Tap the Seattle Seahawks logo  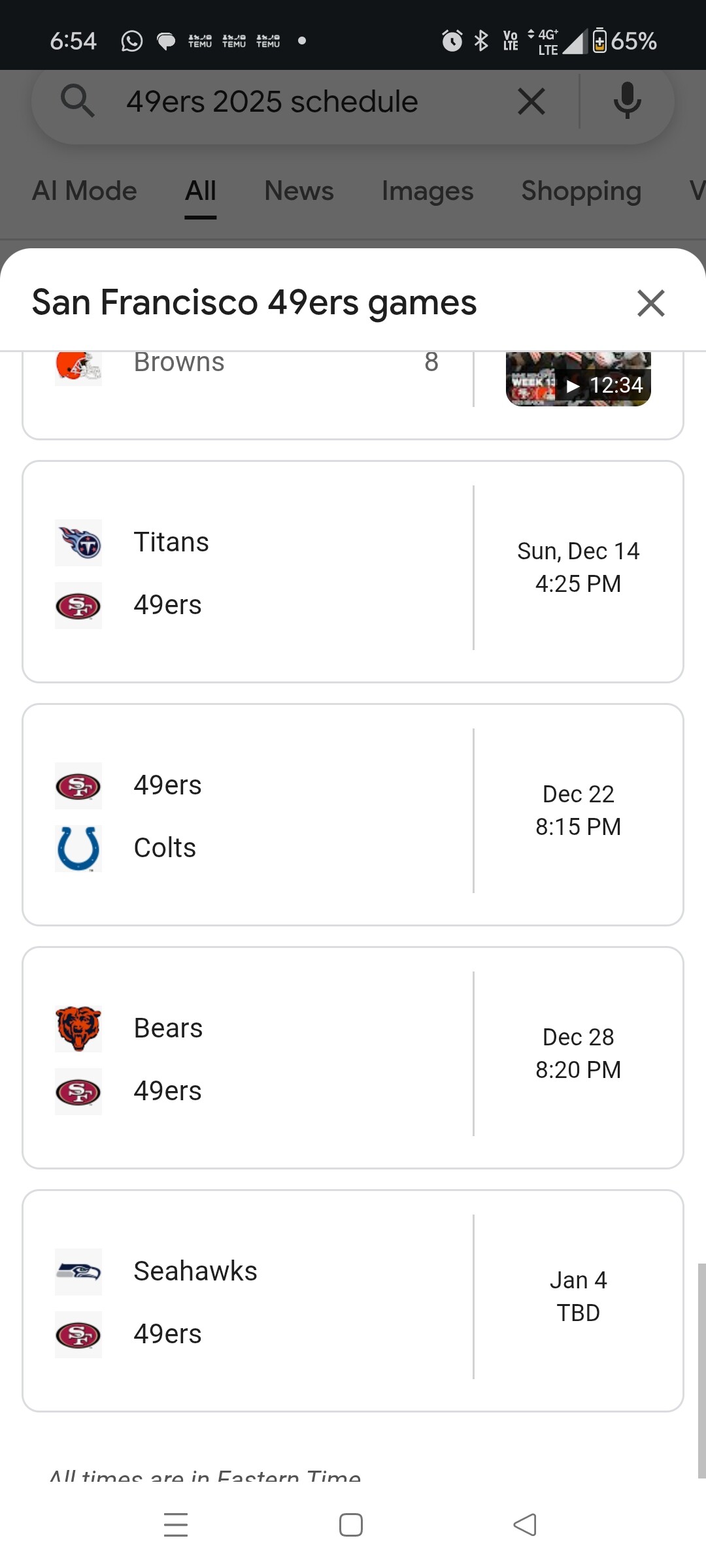point(78,1271)
